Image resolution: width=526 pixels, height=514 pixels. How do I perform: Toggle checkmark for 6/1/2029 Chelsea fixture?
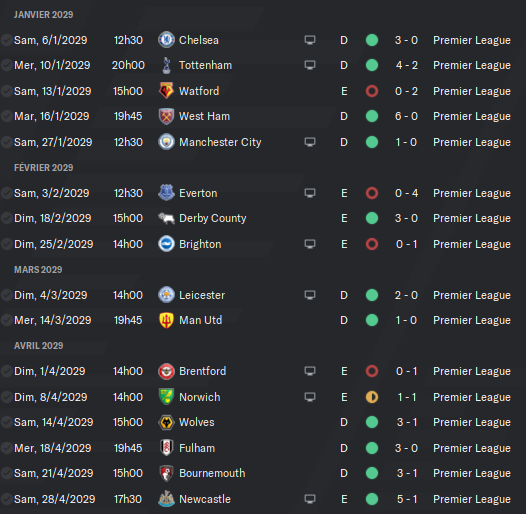tap(6, 40)
